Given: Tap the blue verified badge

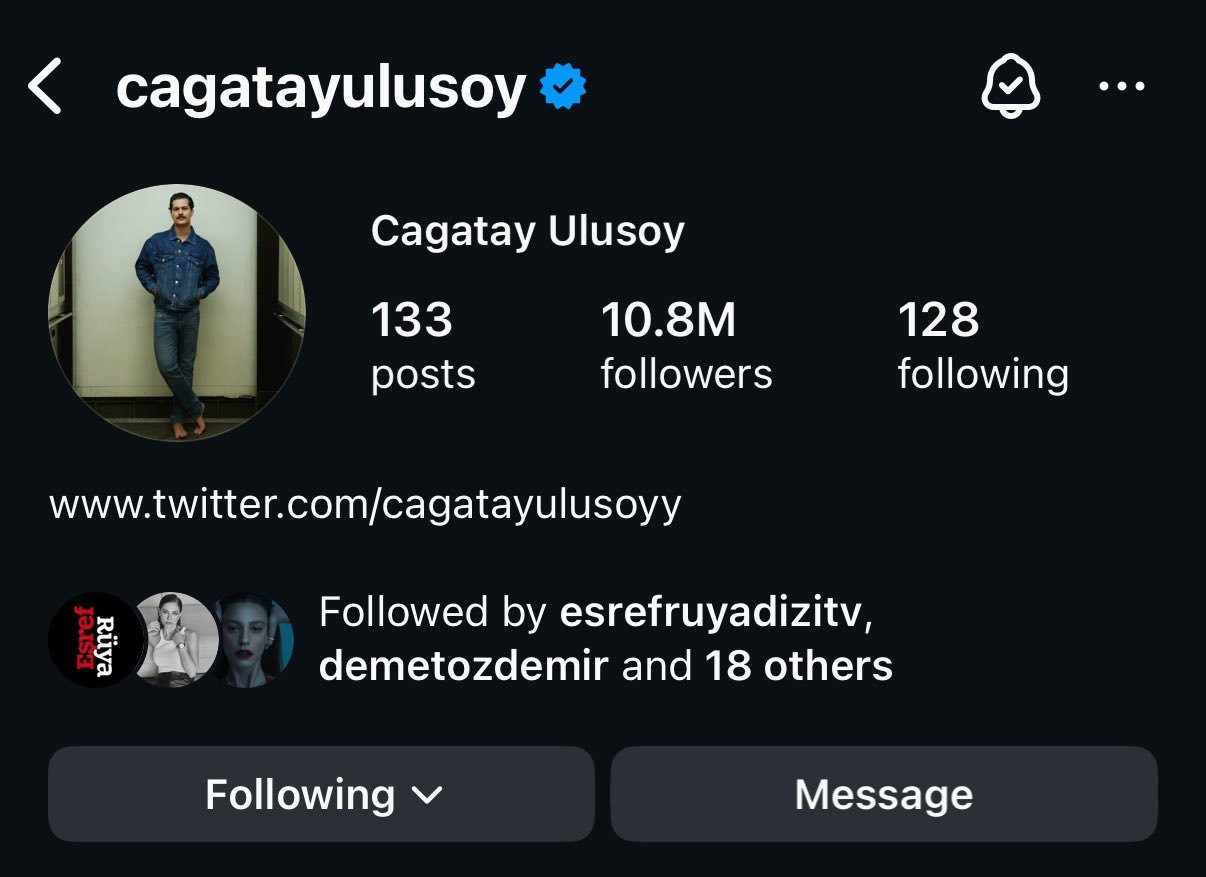Looking at the screenshot, I should 563,87.
